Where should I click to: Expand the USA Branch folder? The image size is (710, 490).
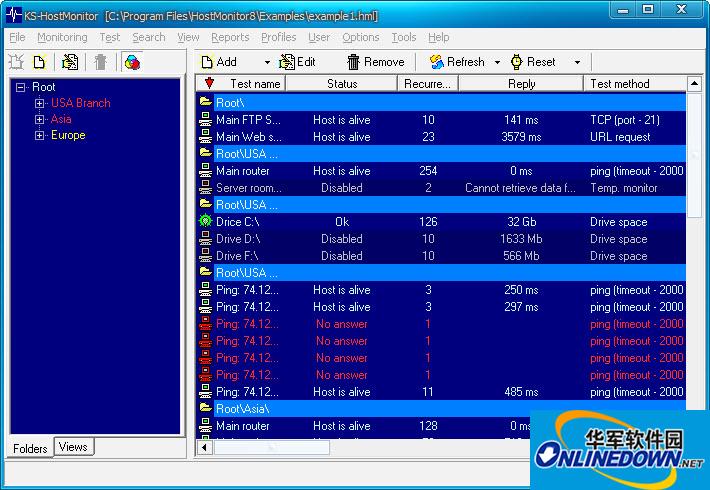click(39, 103)
